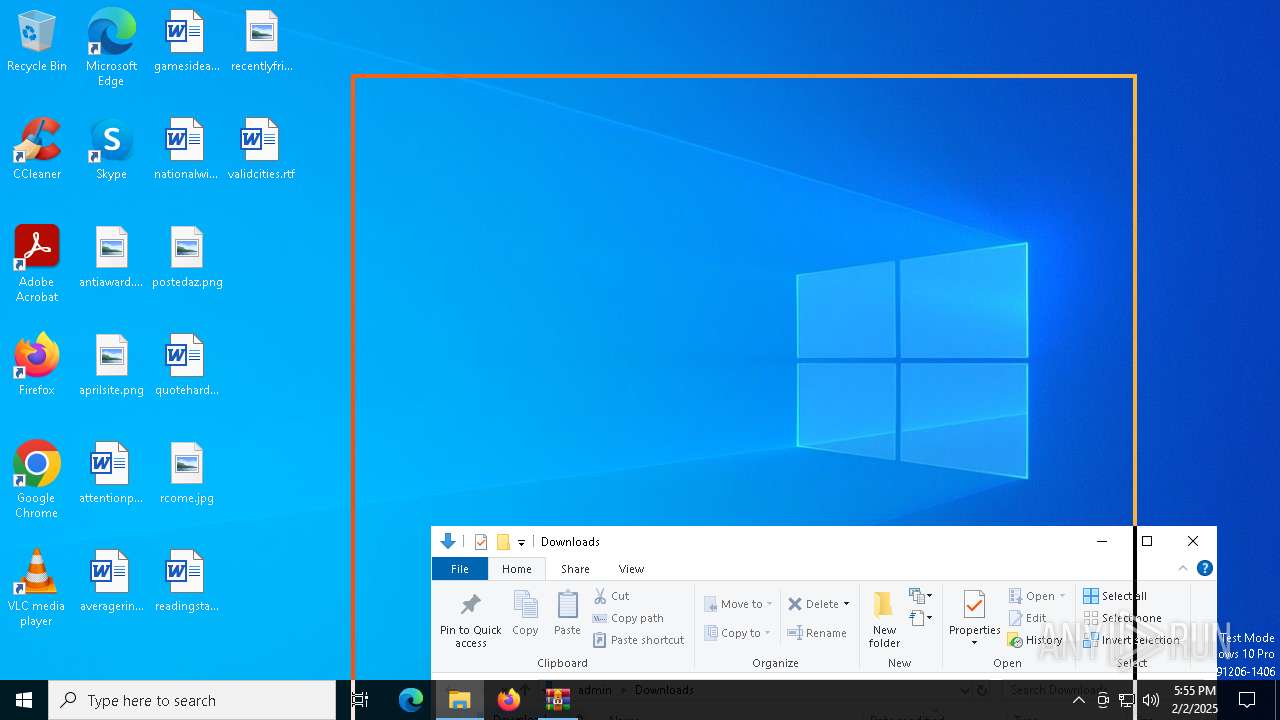Click Select all in the ribbon
The image size is (1280, 720).
tap(1115, 596)
